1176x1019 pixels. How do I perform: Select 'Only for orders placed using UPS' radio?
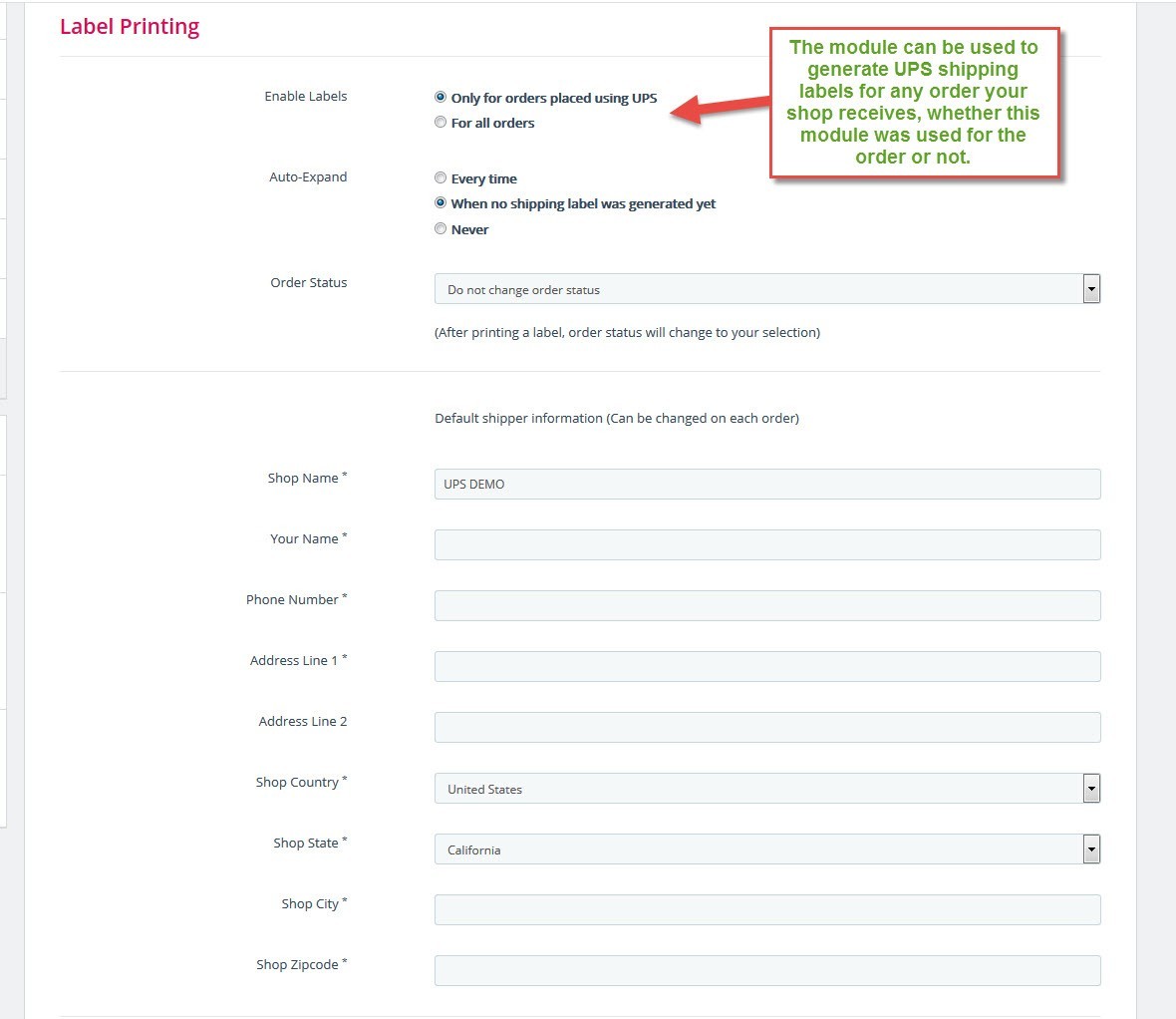coord(441,97)
